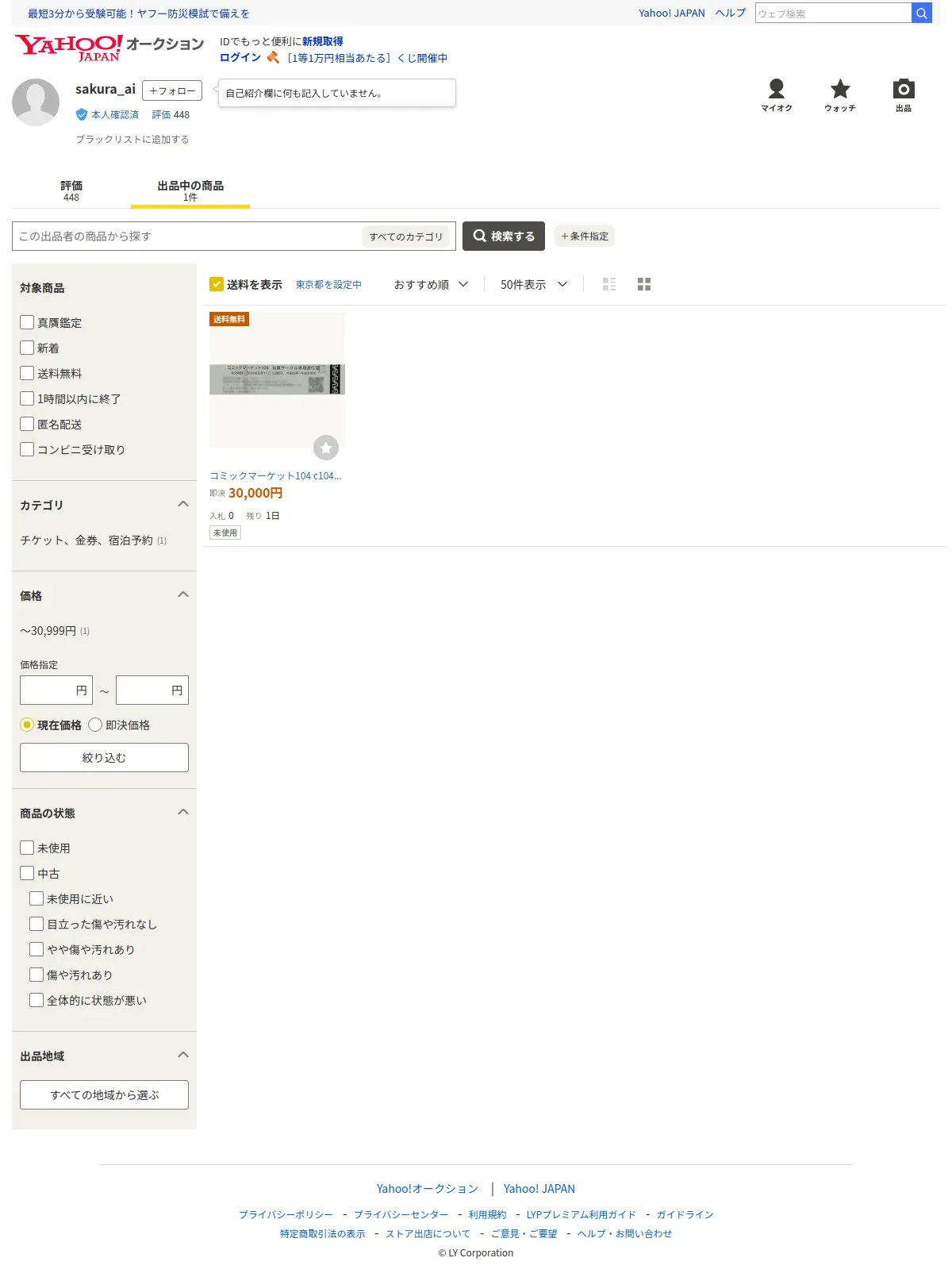Click the web search magnifier button

(x=922, y=13)
